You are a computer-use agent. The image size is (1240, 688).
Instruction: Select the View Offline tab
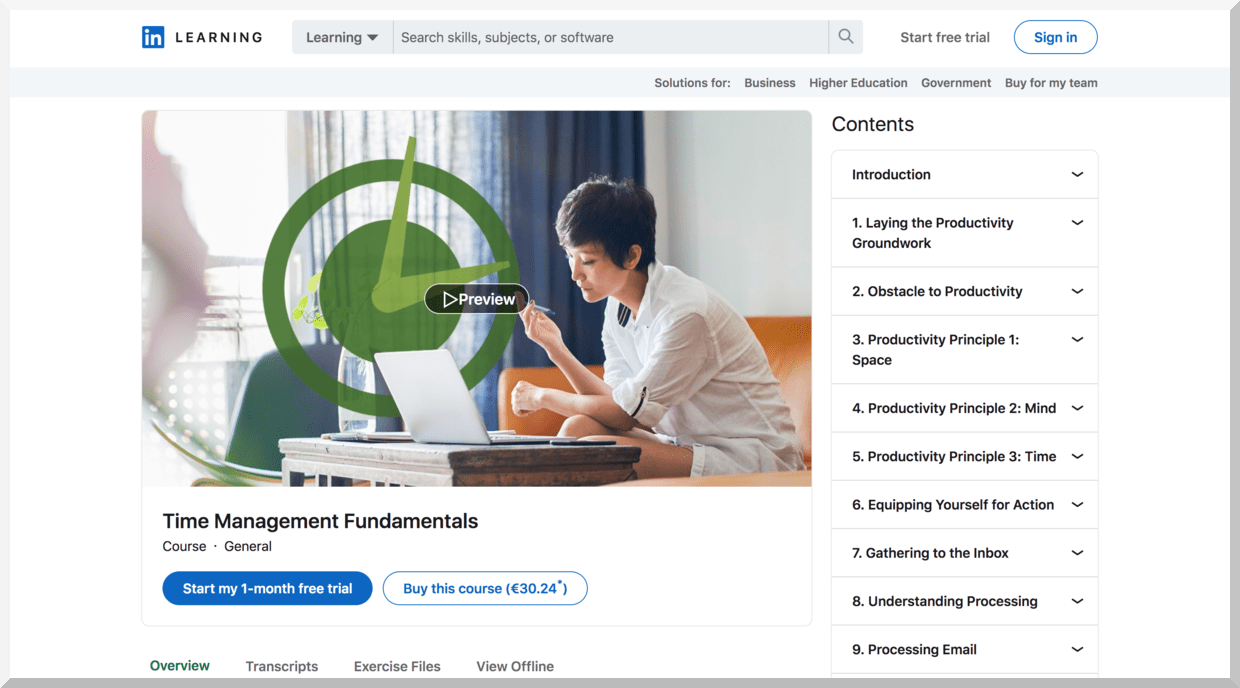tap(515, 666)
